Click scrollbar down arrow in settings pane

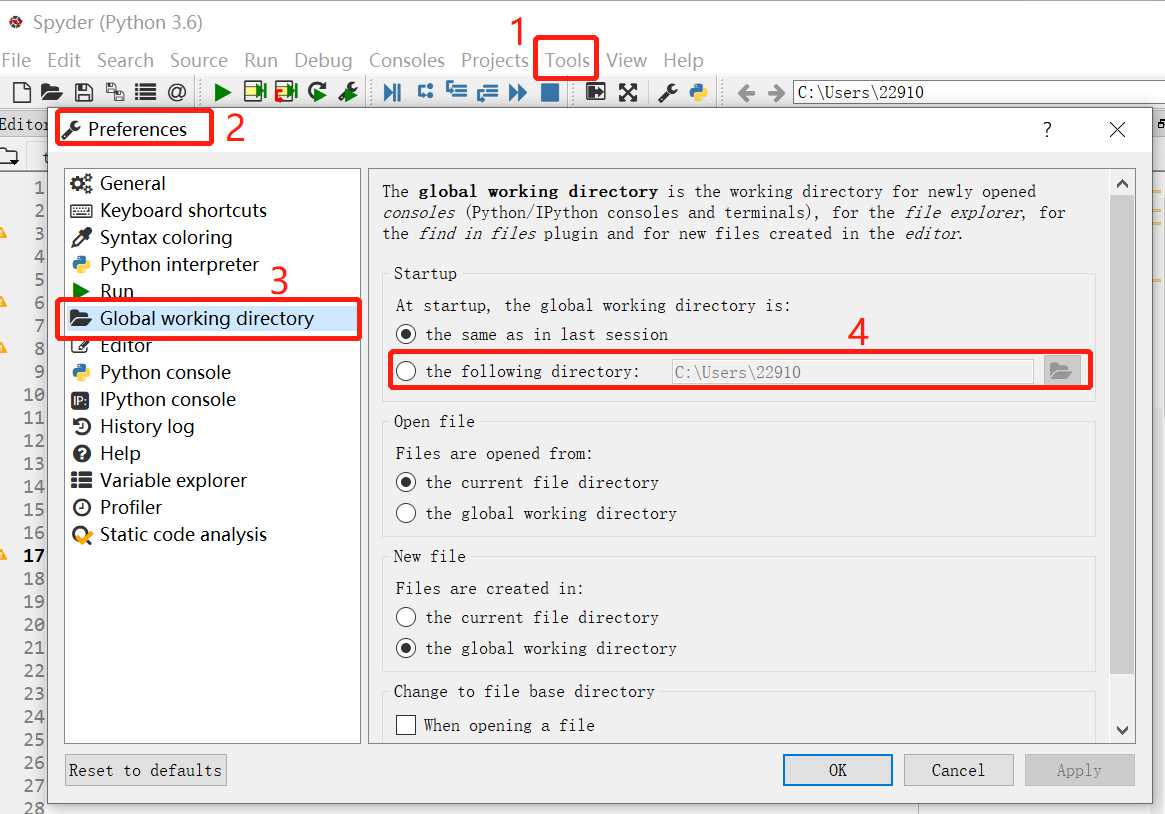coord(1122,731)
